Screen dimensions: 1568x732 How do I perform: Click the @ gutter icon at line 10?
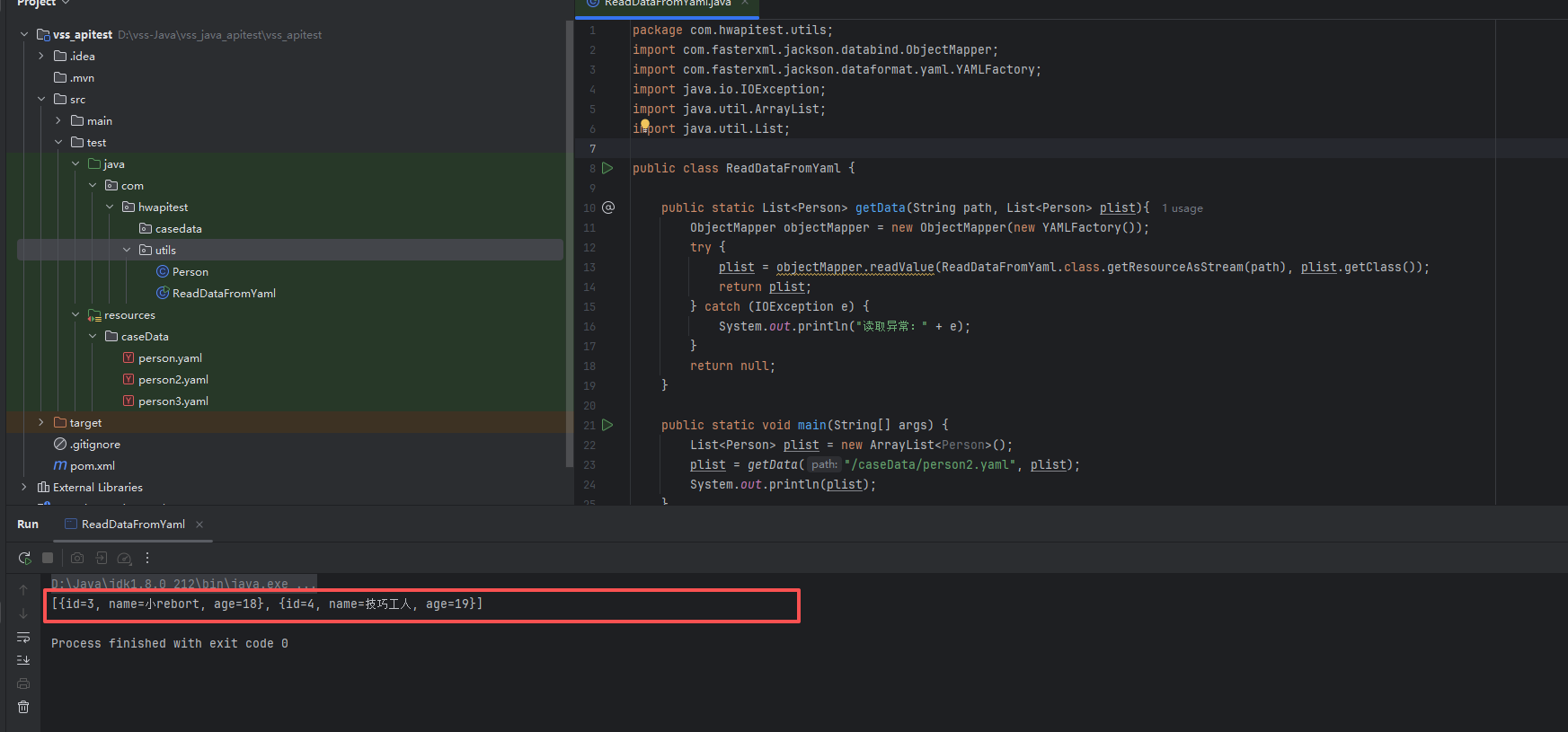pos(608,207)
